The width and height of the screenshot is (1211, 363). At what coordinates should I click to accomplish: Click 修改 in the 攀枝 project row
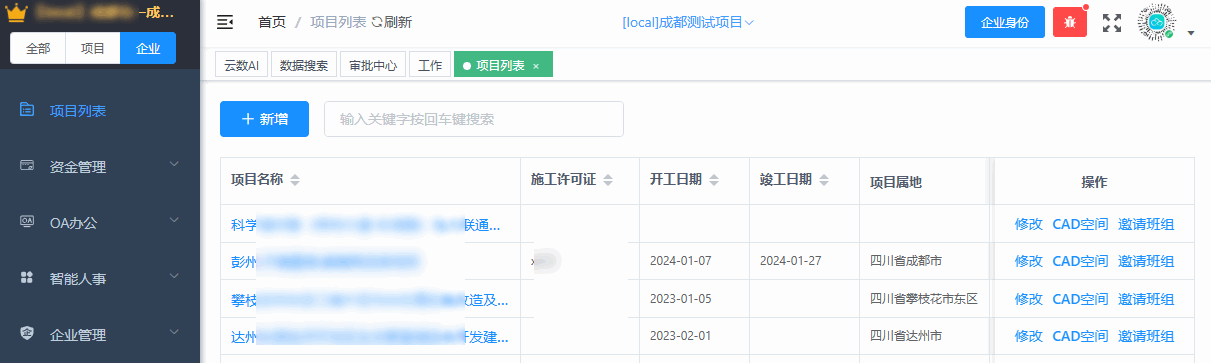point(1028,298)
